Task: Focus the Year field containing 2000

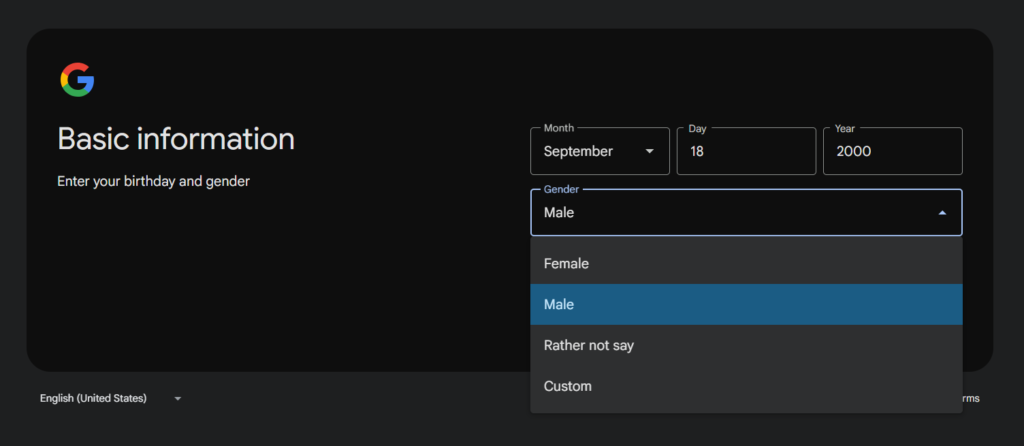Action: coord(892,151)
